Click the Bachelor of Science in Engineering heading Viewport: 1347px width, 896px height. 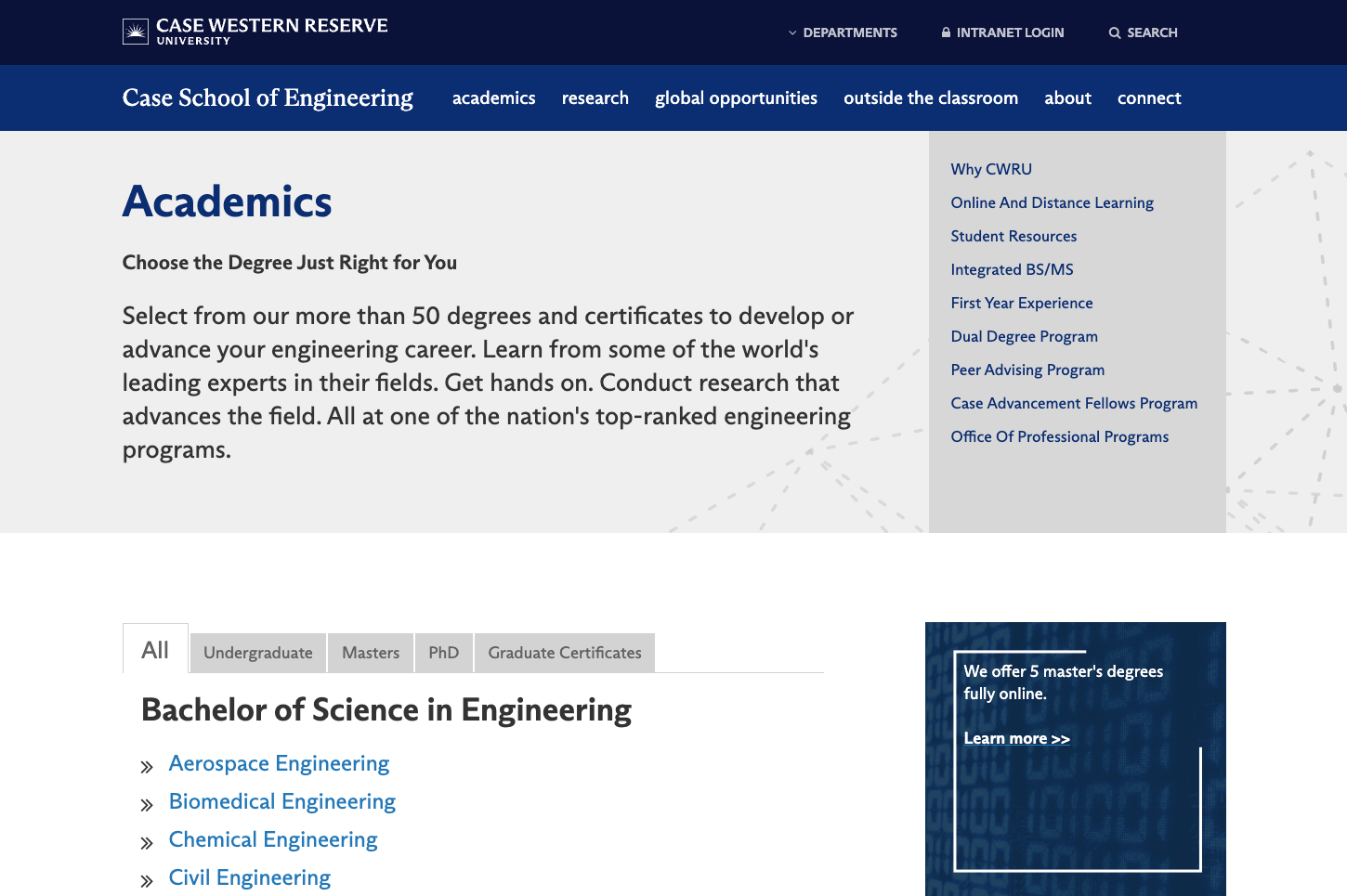pyautogui.click(x=386, y=710)
